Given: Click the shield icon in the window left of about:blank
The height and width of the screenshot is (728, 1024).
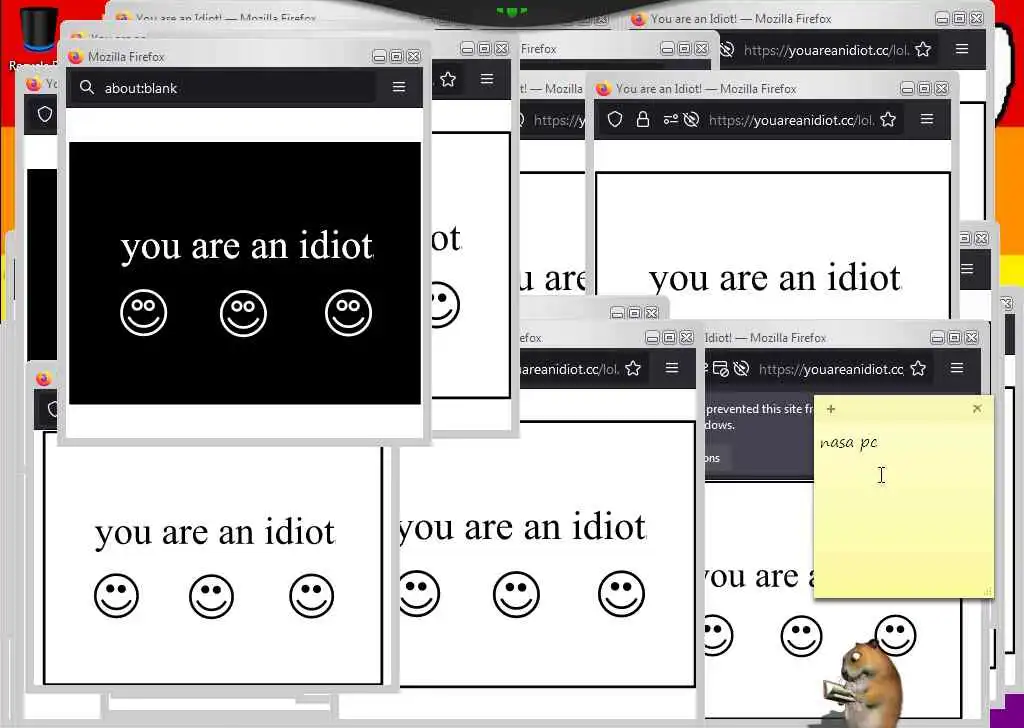Looking at the screenshot, I should click(x=44, y=114).
